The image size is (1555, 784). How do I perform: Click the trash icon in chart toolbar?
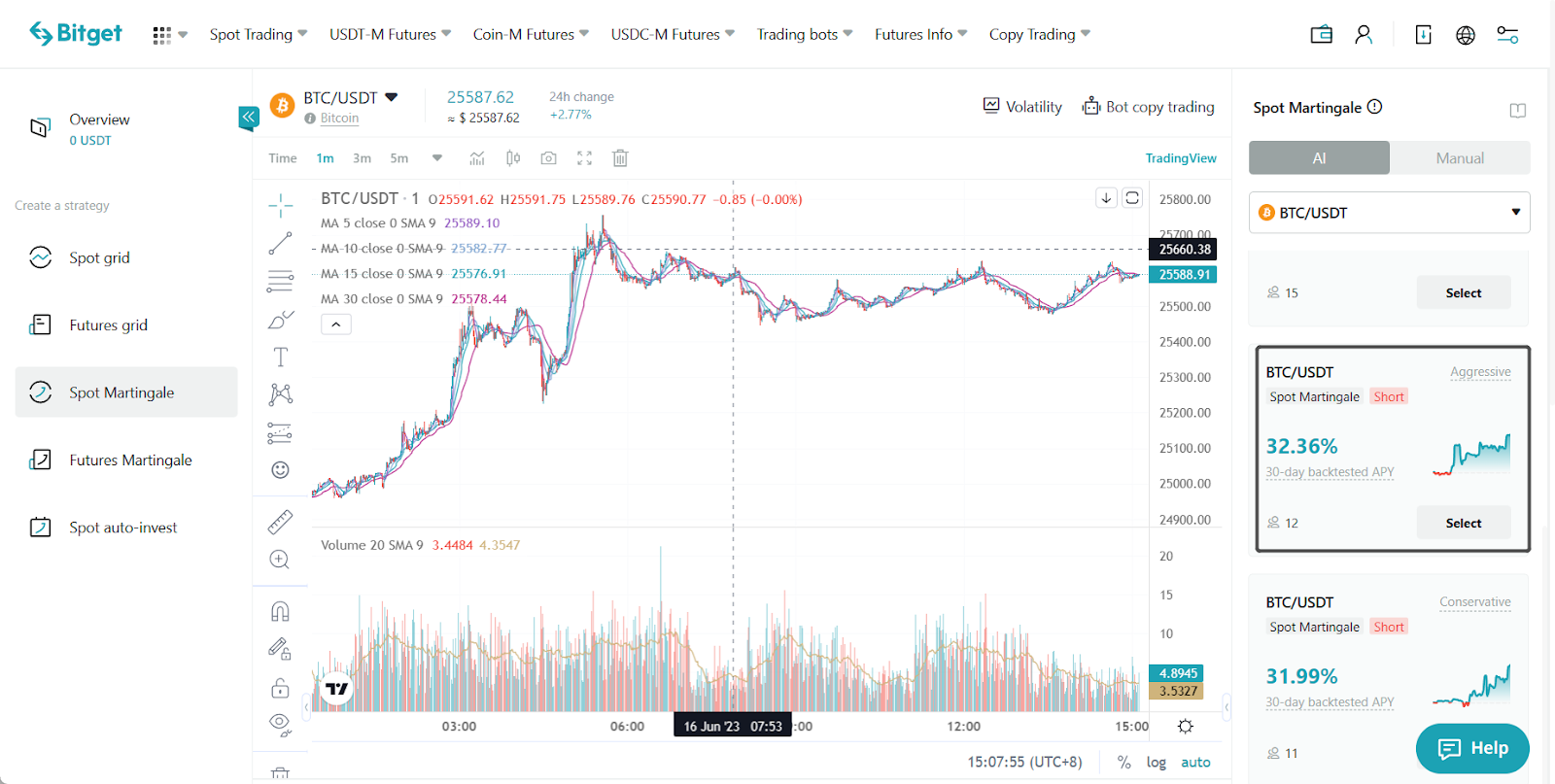tap(620, 158)
